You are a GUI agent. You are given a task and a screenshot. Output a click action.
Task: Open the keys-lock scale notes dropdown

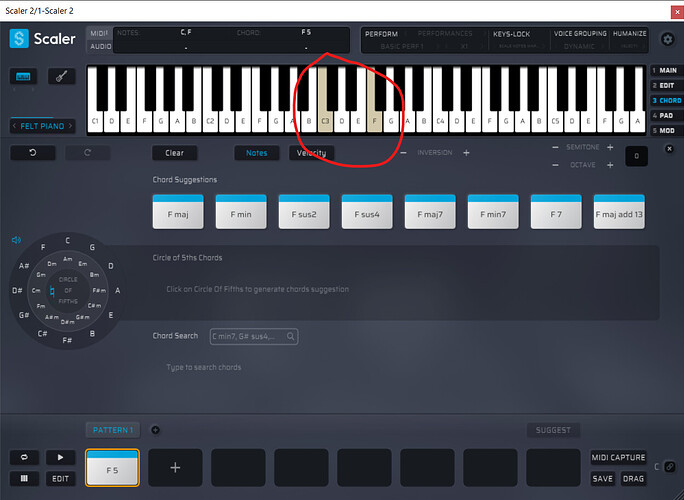pyautogui.click(x=518, y=46)
